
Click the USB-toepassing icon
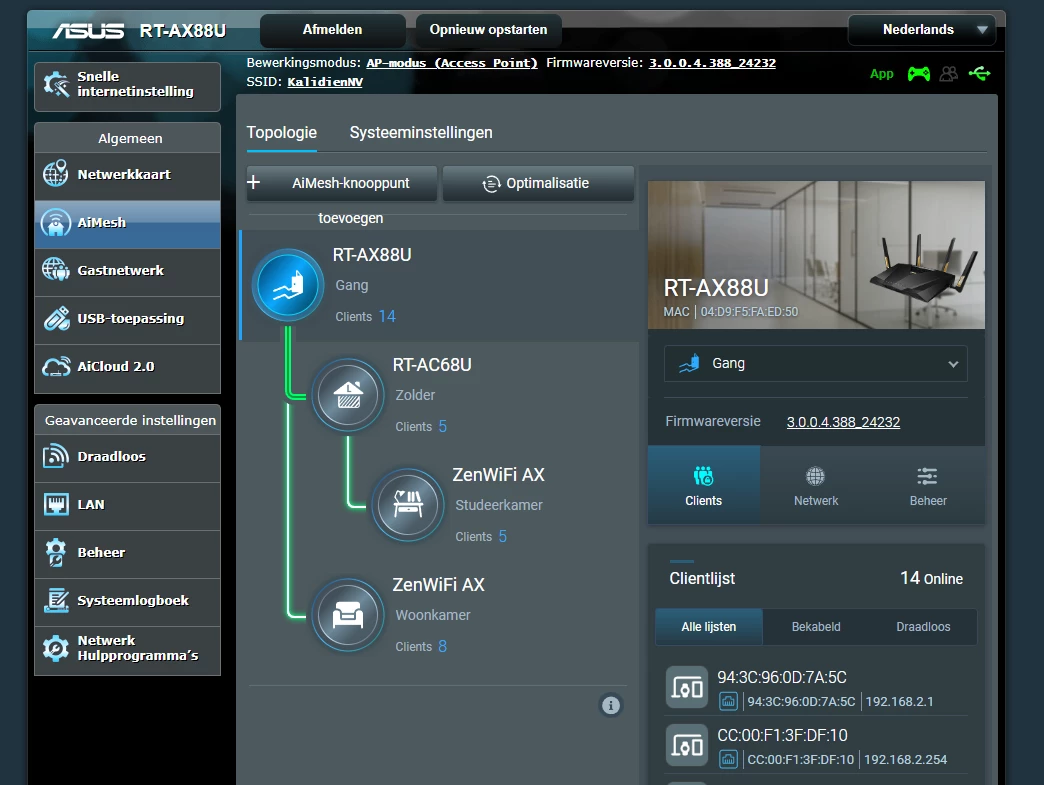tap(56, 318)
